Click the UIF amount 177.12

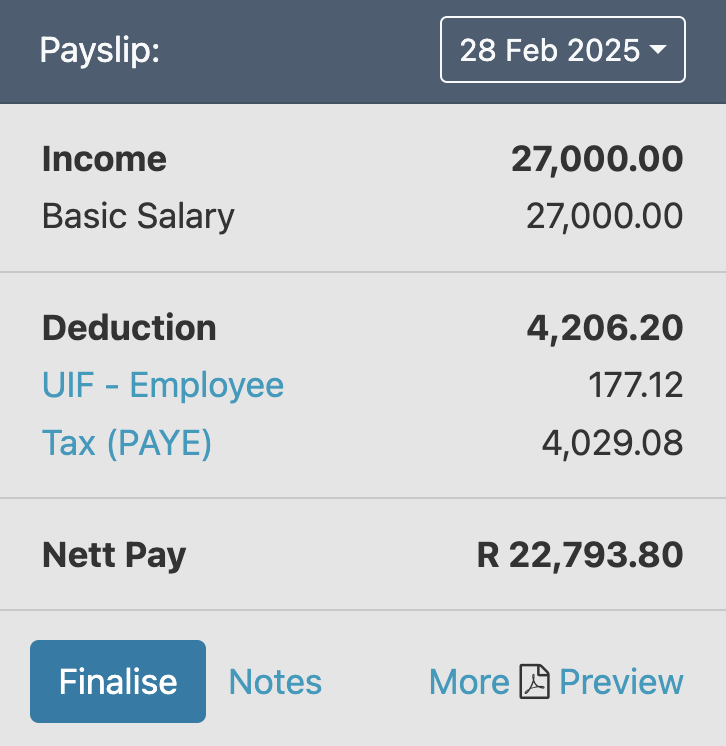(x=636, y=385)
